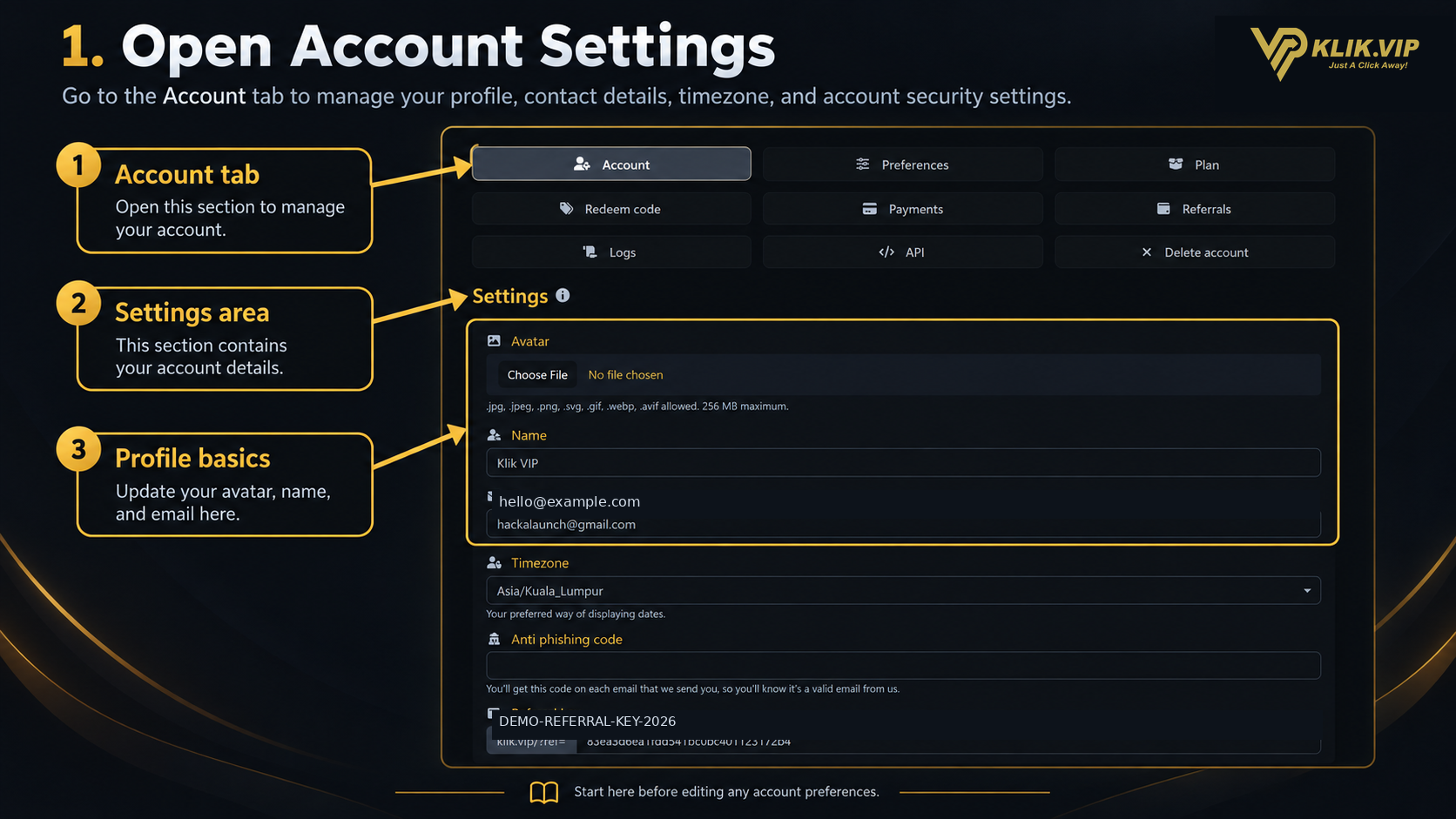Click the referral key input field
This screenshot has width=1456, height=819.
coord(948,742)
